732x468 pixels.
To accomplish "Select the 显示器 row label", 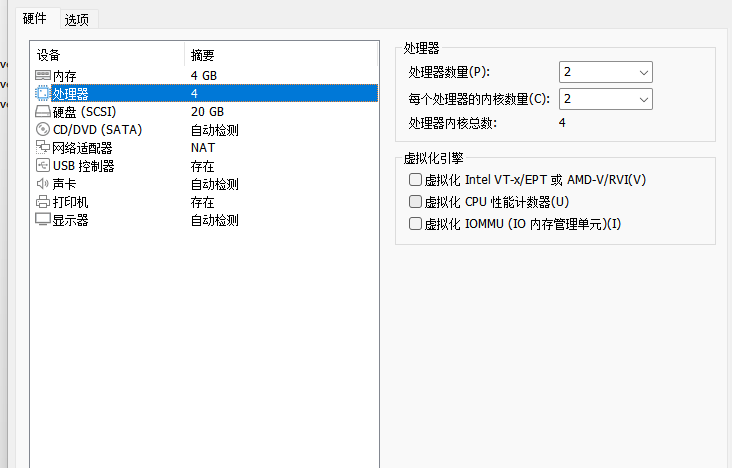I will (x=70, y=220).
